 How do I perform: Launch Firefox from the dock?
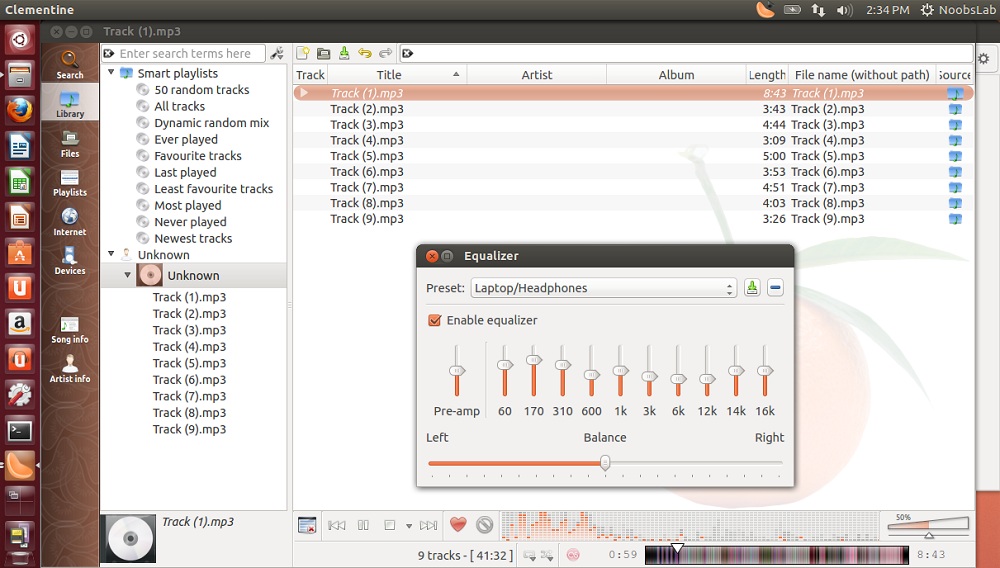coord(19,110)
